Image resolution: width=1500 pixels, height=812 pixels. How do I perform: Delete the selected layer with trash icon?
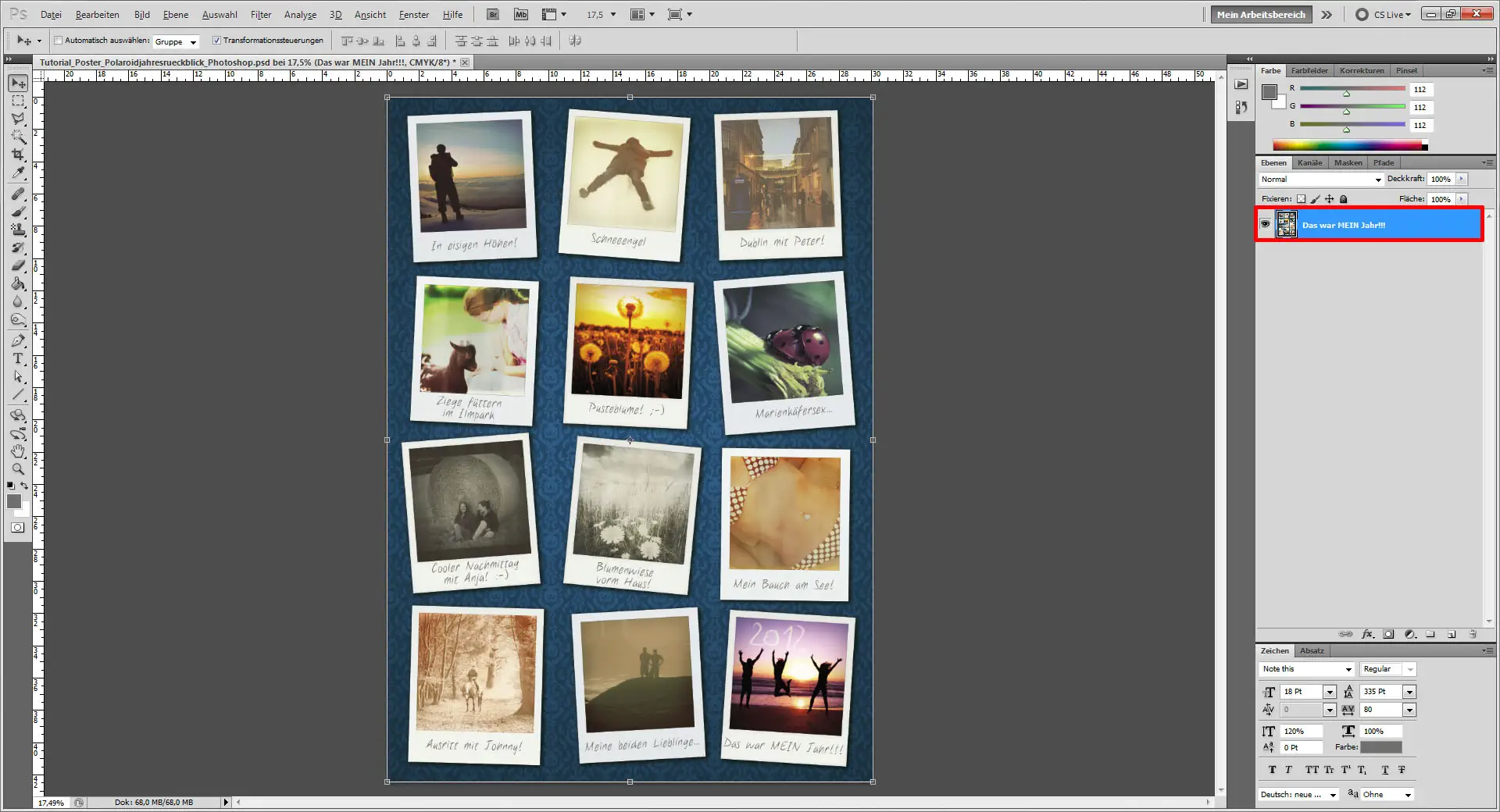click(x=1473, y=635)
